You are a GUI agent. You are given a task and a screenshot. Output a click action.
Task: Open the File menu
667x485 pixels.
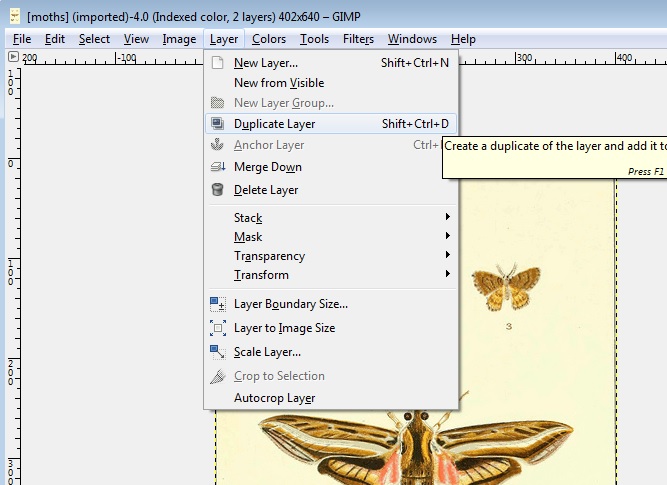coord(22,39)
